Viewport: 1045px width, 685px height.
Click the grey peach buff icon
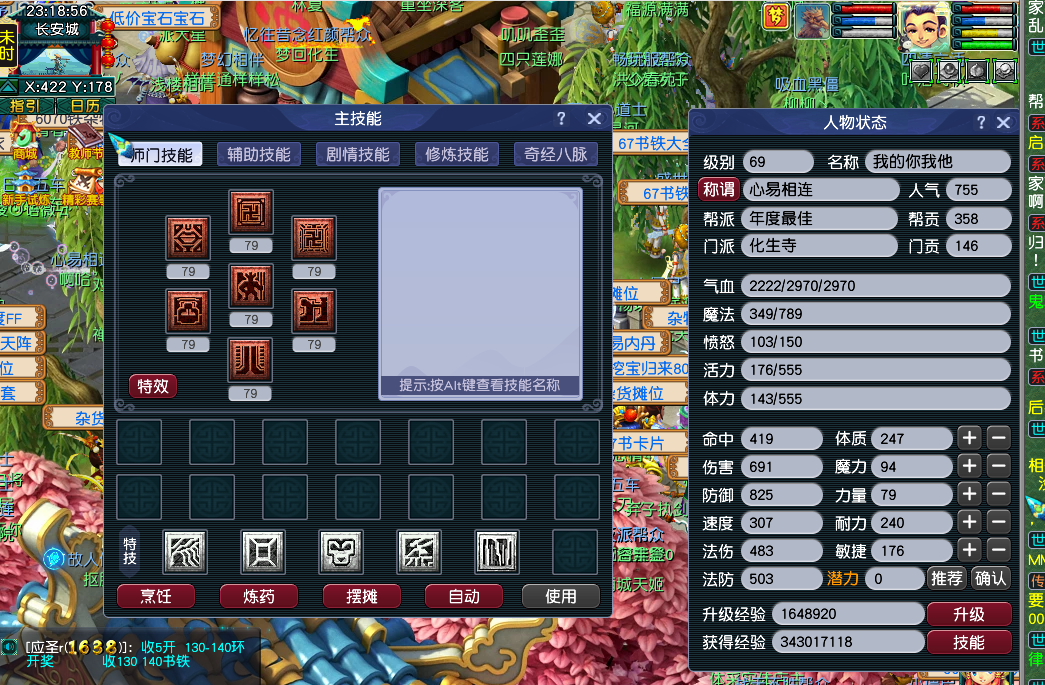tap(977, 71)
